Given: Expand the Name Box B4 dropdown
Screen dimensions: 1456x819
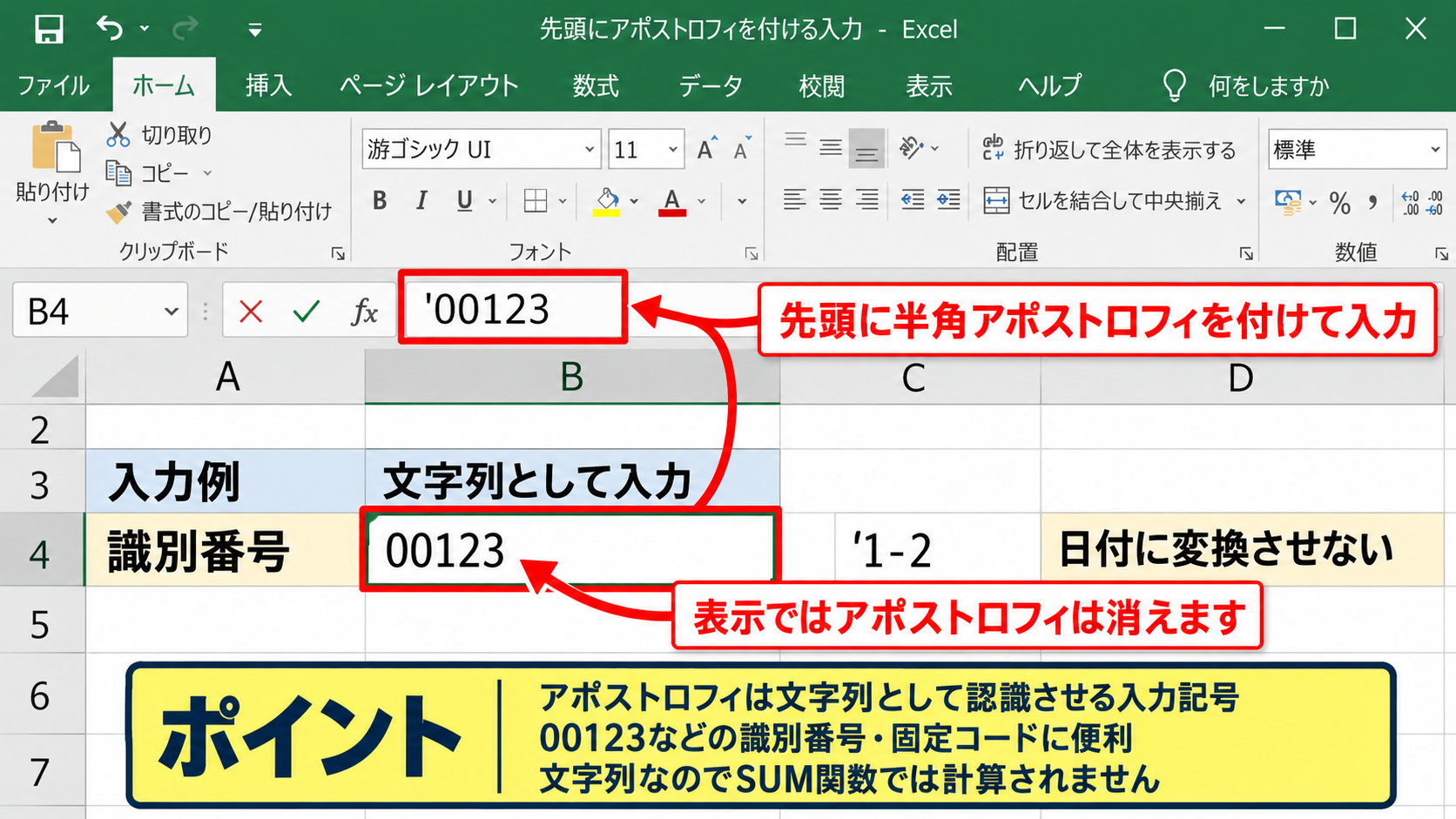Looking at the screenshot, I should coord(172,311).
